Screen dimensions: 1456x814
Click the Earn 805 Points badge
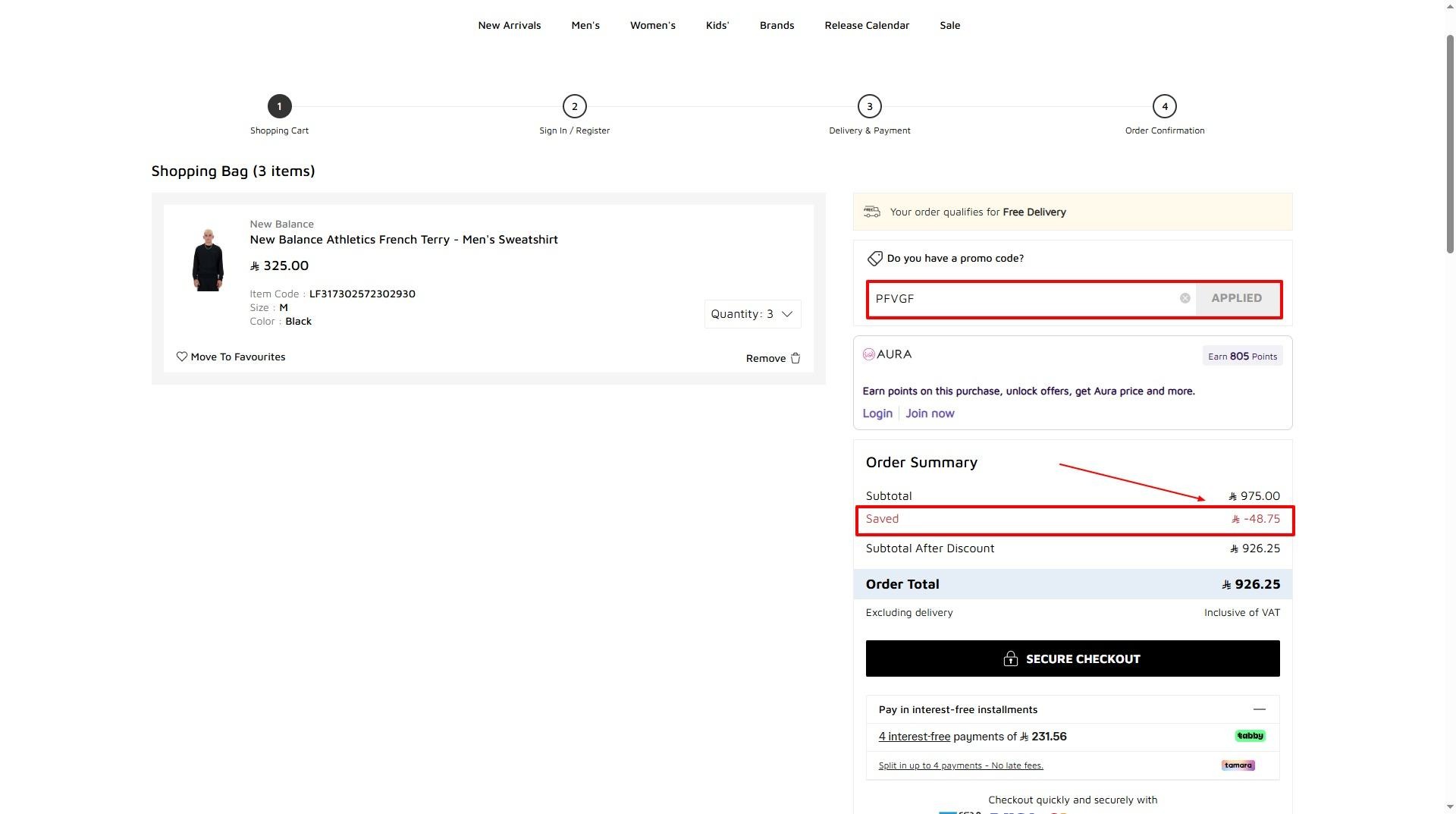[x=1242, y=356]
